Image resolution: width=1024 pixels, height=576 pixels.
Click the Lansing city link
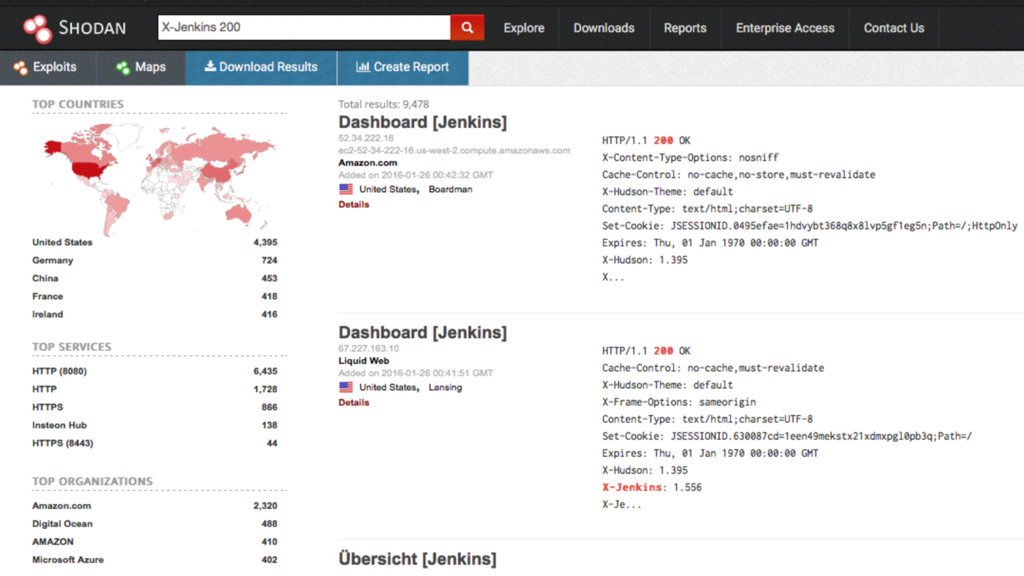(x=445, y=387)
